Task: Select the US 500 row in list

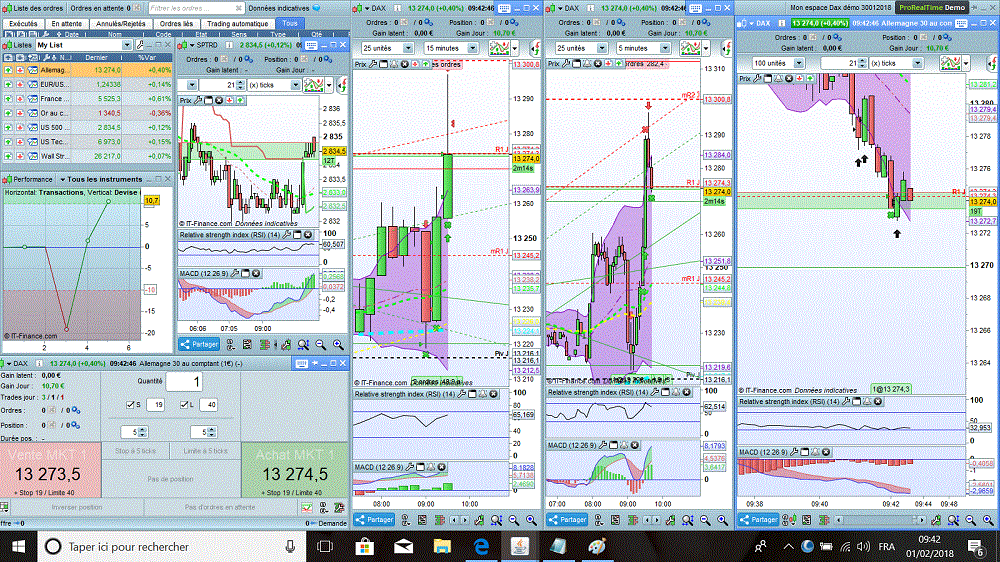Action: click(87, 128)
